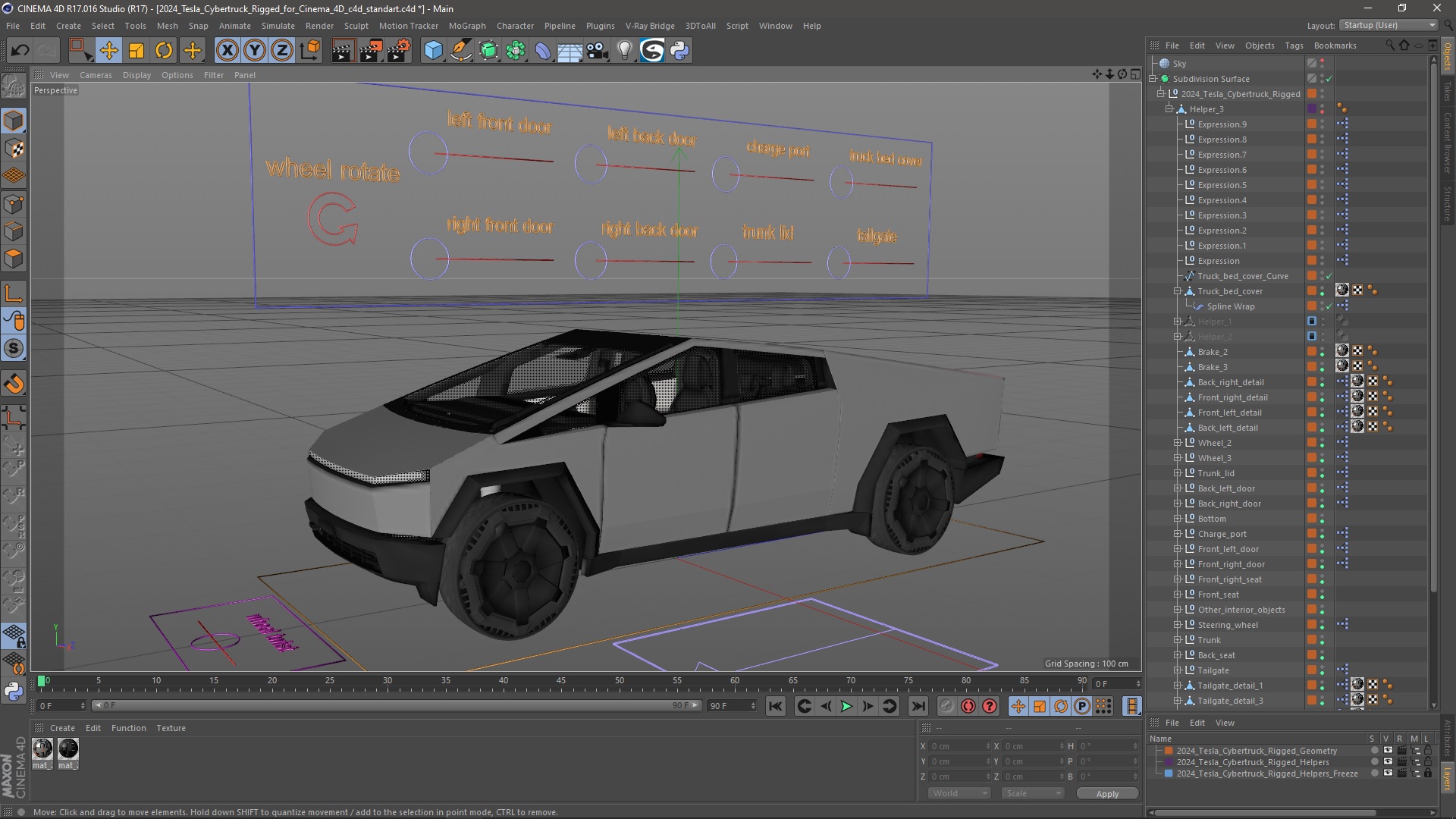Open the Timeline layout icon
This screenshot has height=819, width=1456.
click(1131, 706)
